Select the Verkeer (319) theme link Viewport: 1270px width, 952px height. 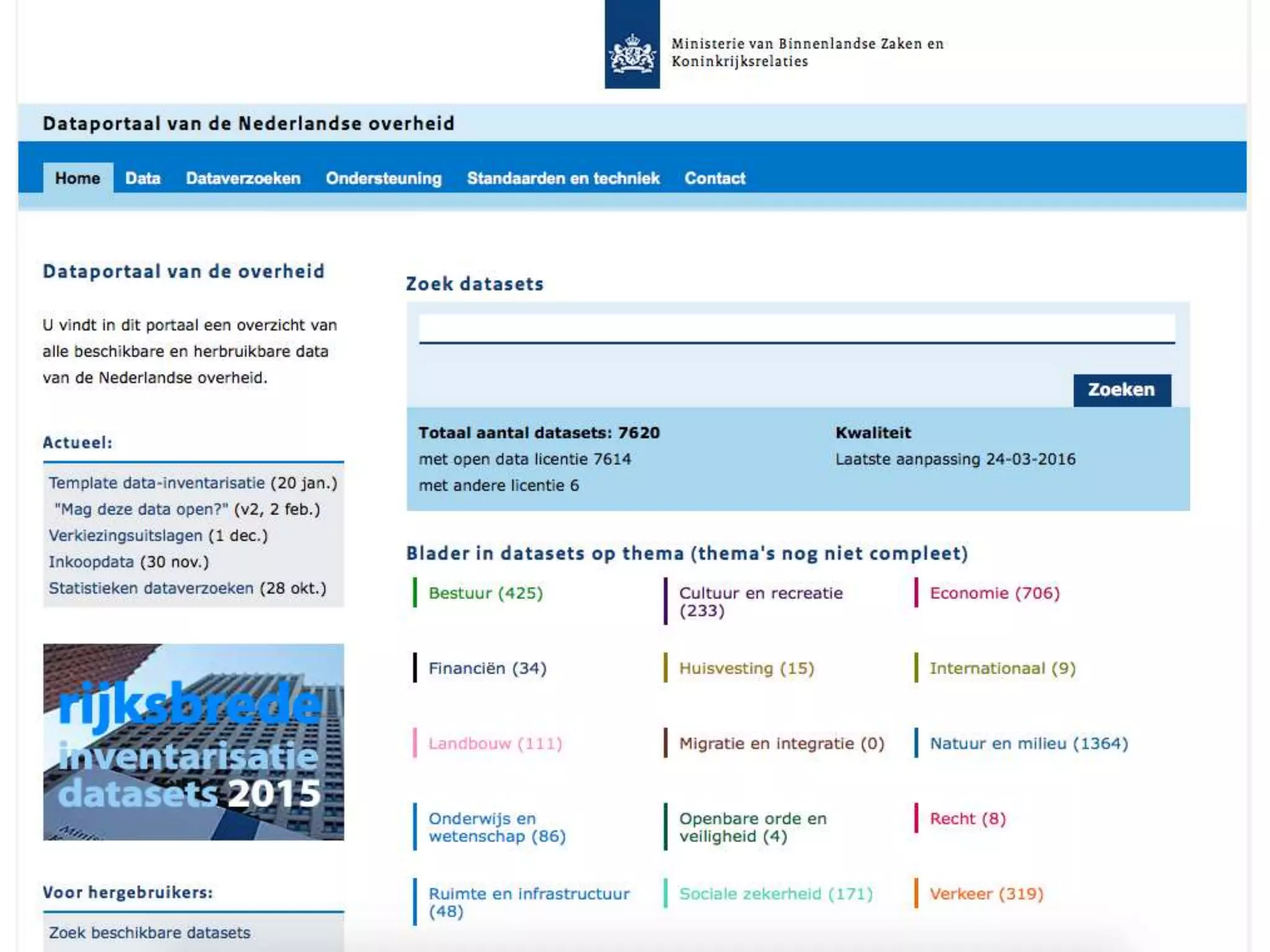pyautogui.click(x=986, y=894)
